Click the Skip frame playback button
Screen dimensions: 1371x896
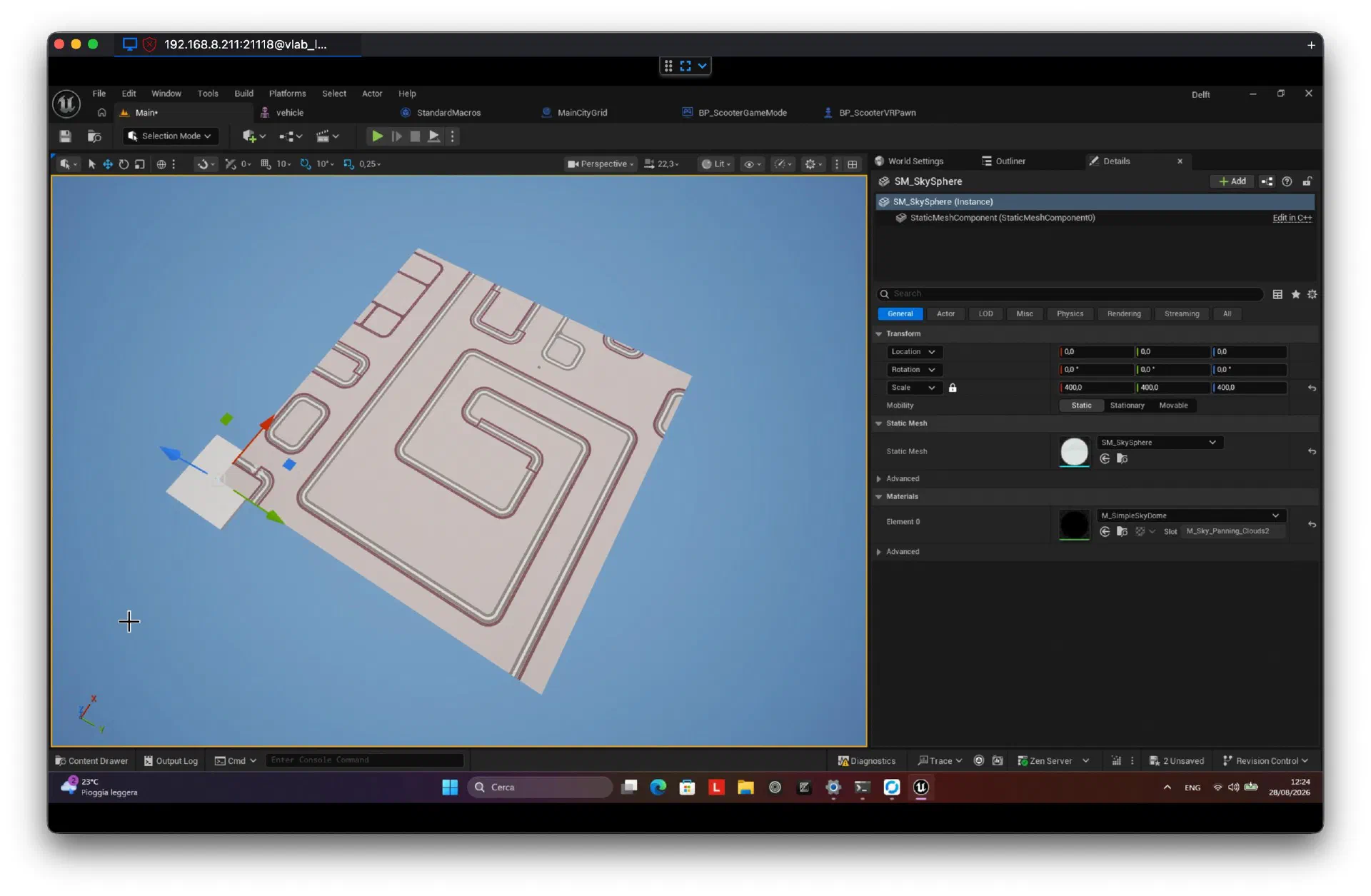pos(396,136)
